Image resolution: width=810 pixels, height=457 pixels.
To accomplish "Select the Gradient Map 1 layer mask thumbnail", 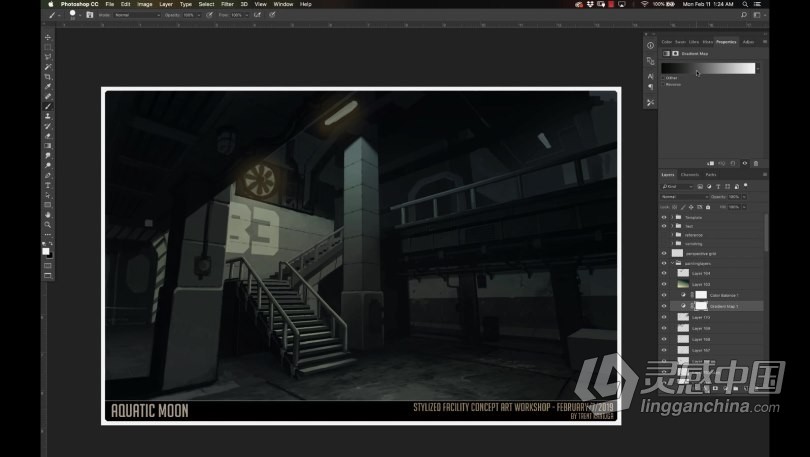I will click(x=701, y=306).
